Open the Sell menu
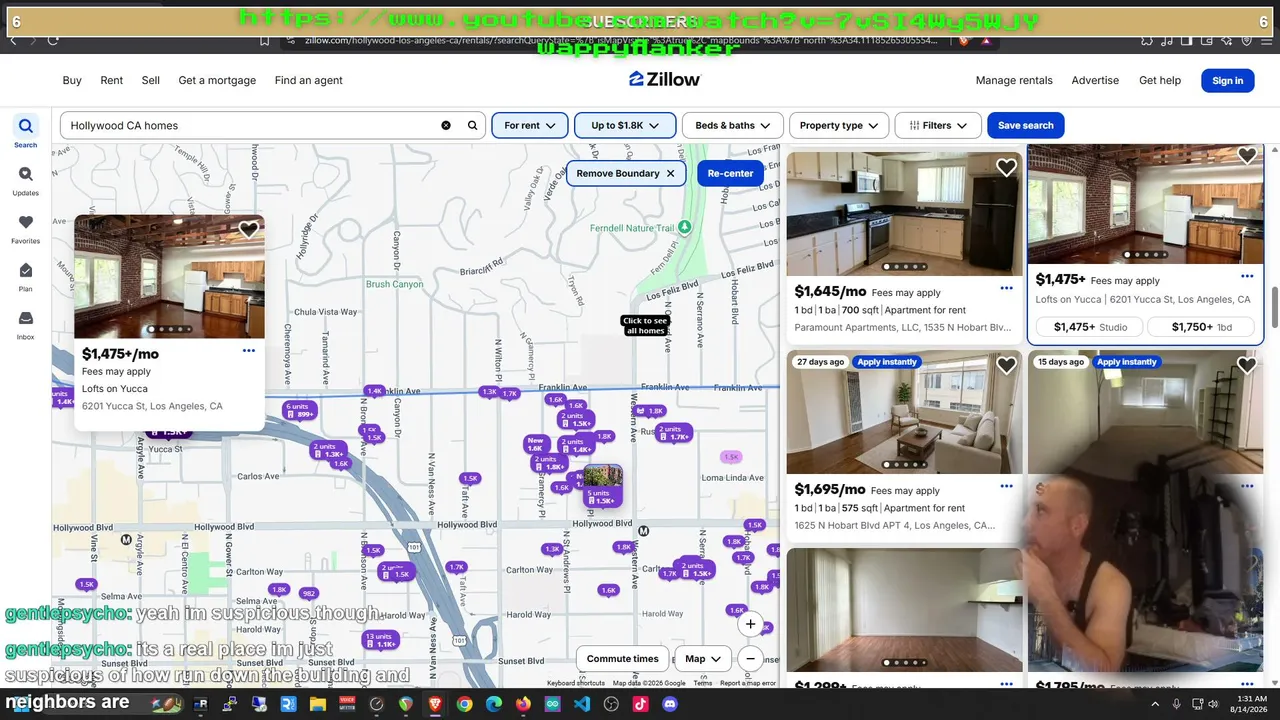 (151, 80)
